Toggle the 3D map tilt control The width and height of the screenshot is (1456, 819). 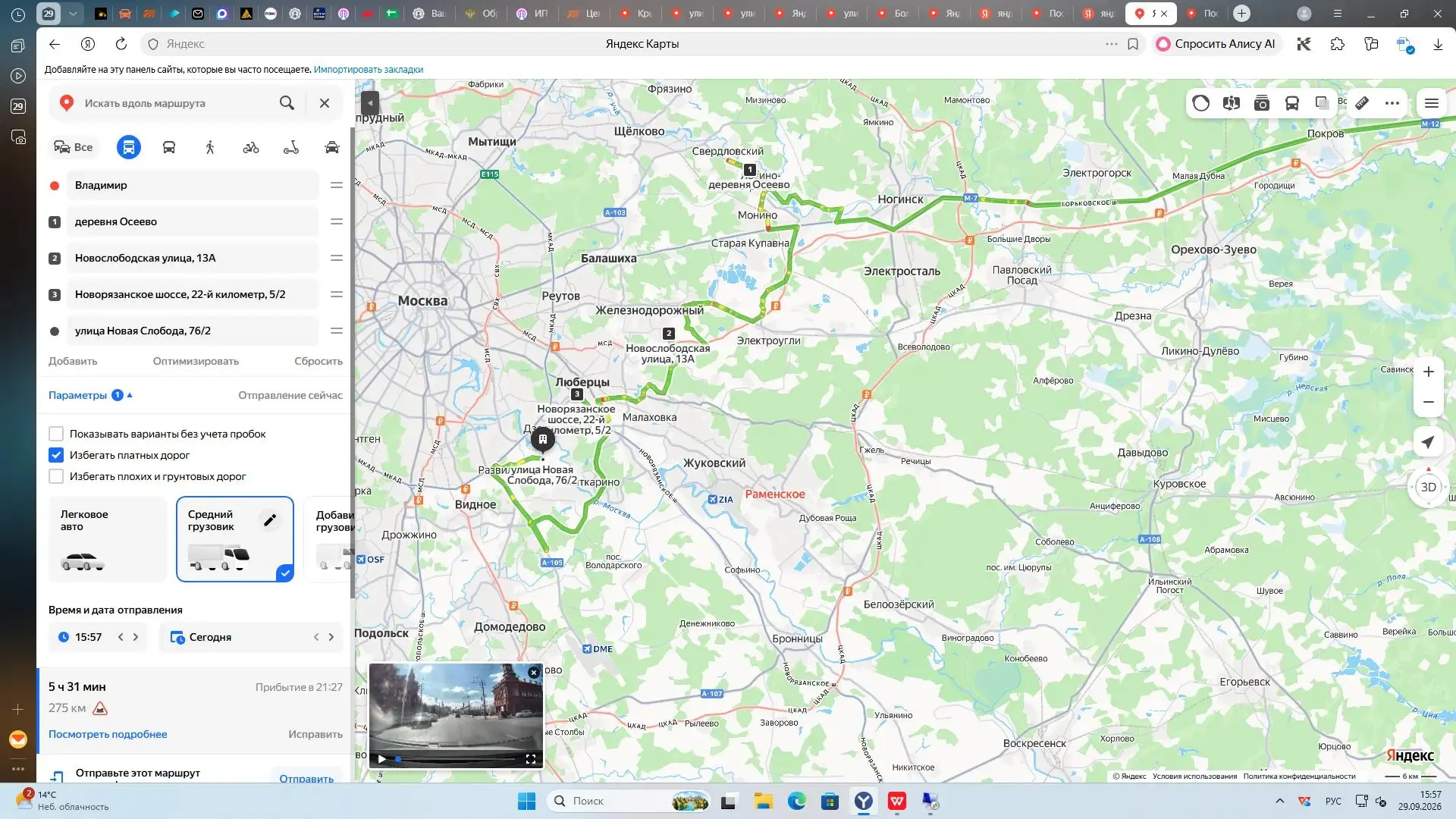point(1429,487)
